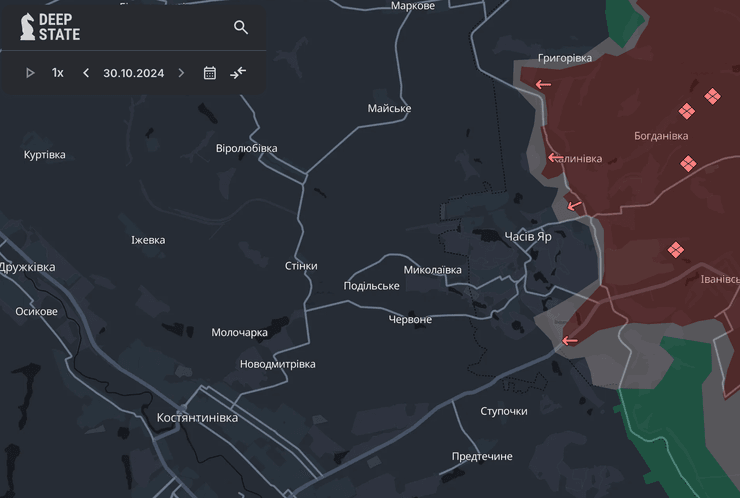Click the attack arrow at Калинівка
The image size is (740, 498).
click(x=555, y=158)
